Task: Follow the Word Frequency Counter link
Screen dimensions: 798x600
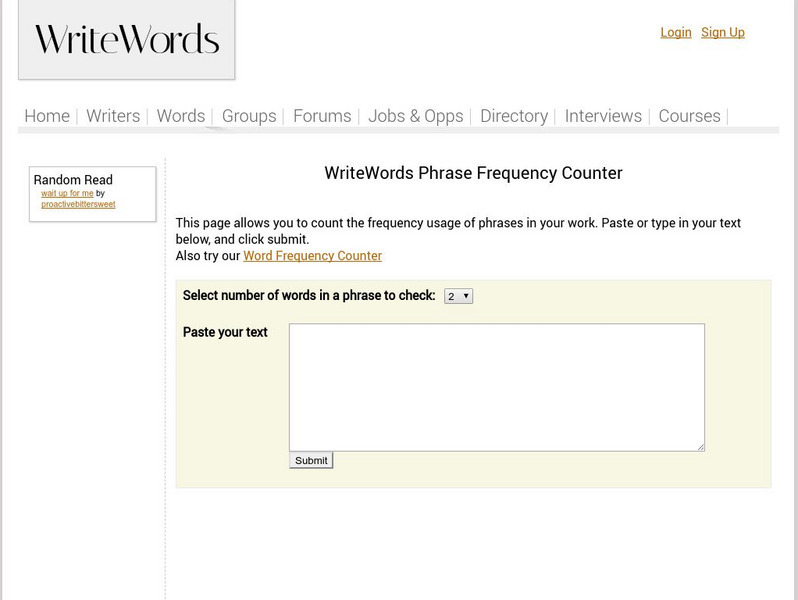Action: (312, 256)
